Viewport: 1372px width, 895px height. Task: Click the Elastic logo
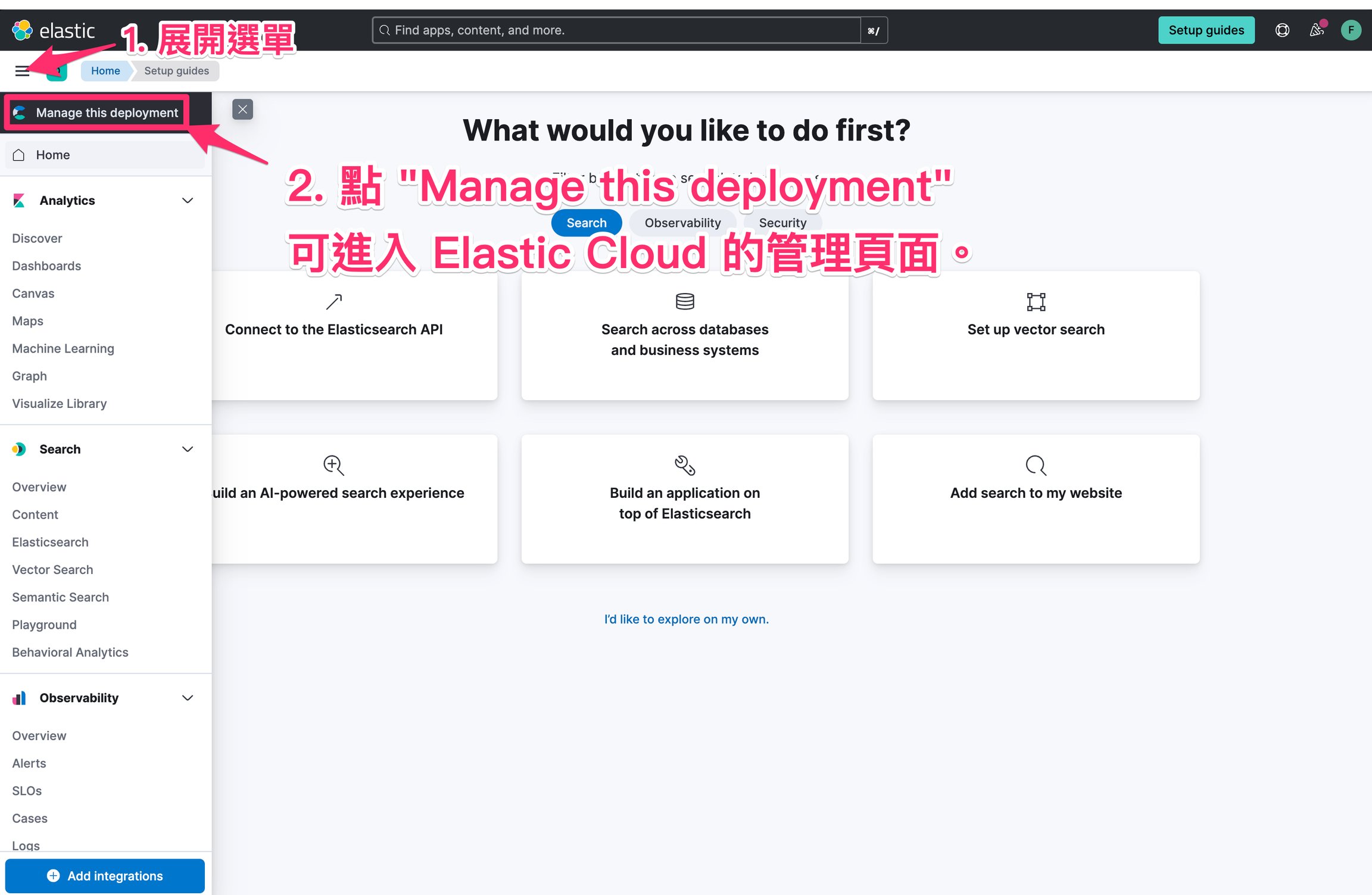click(x=54, y=30)
